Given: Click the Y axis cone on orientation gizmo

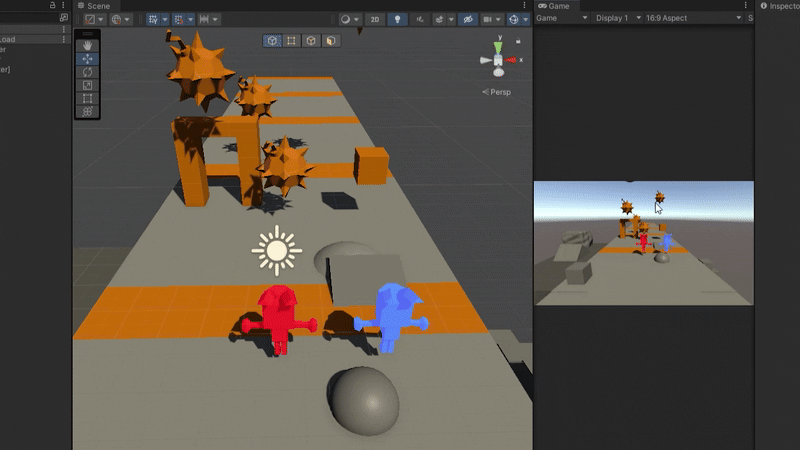Looking at the screenshot, I should point(498,47).
